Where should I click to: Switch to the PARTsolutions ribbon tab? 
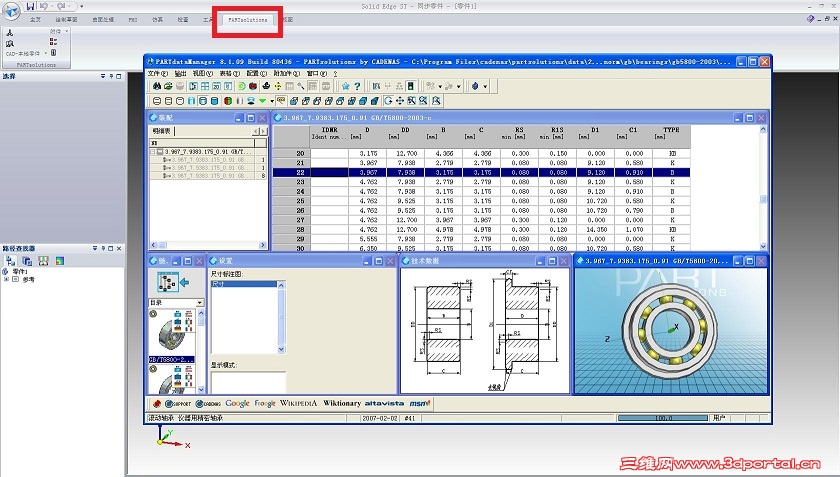[248, 20]
